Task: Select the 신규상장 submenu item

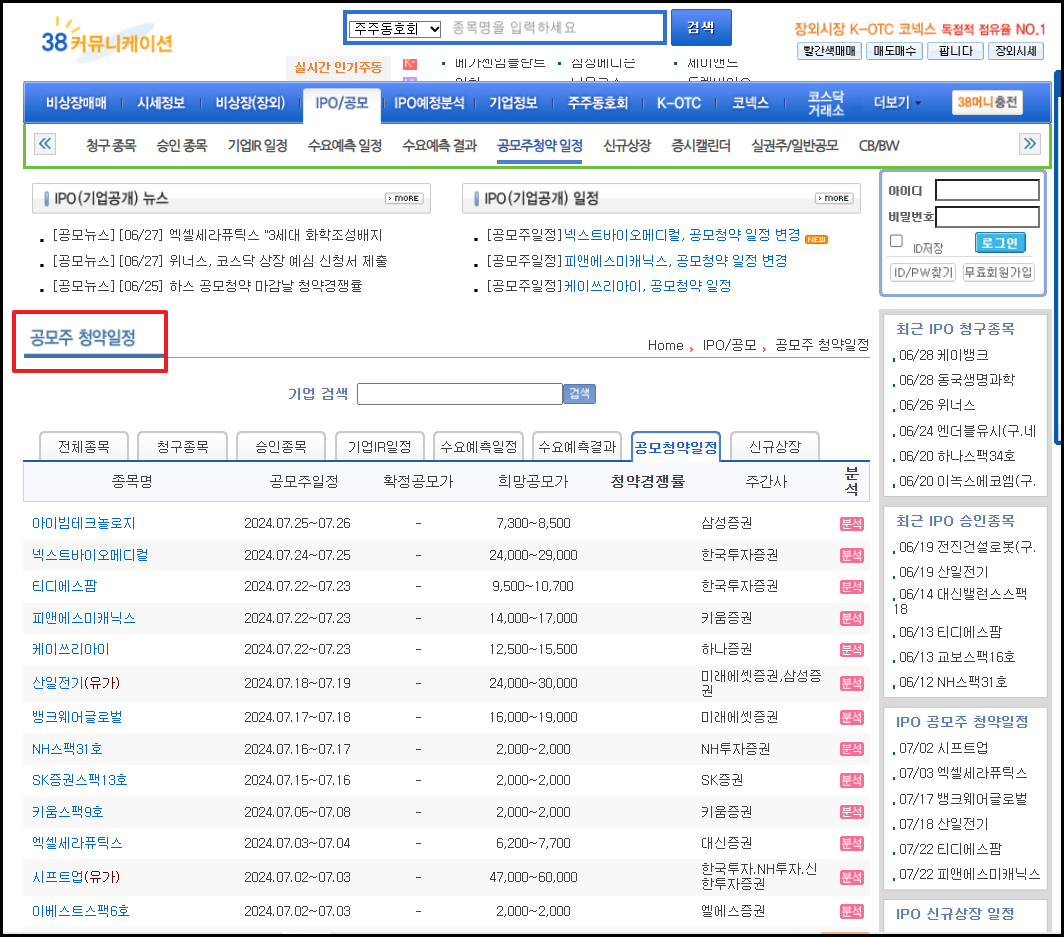Action: (x=627, y=145)
